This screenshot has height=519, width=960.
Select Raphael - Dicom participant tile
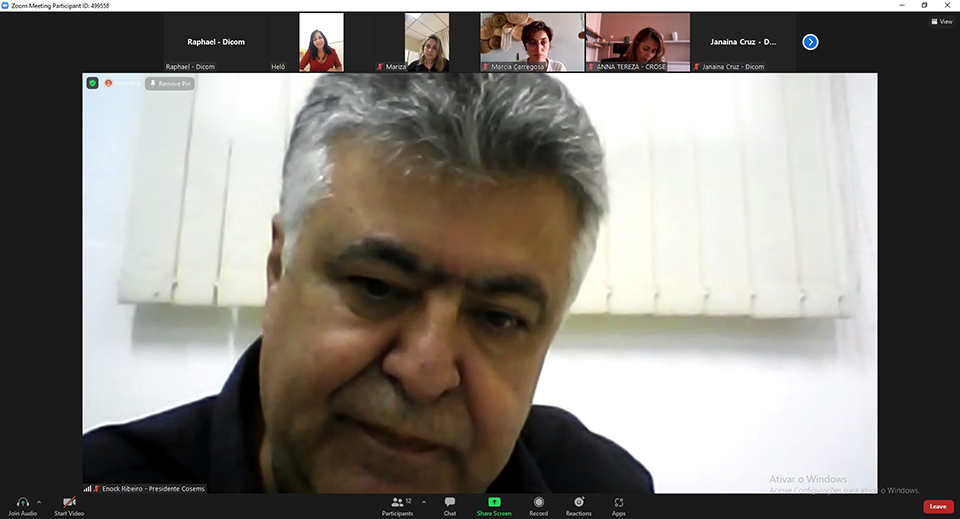[216, 42]
